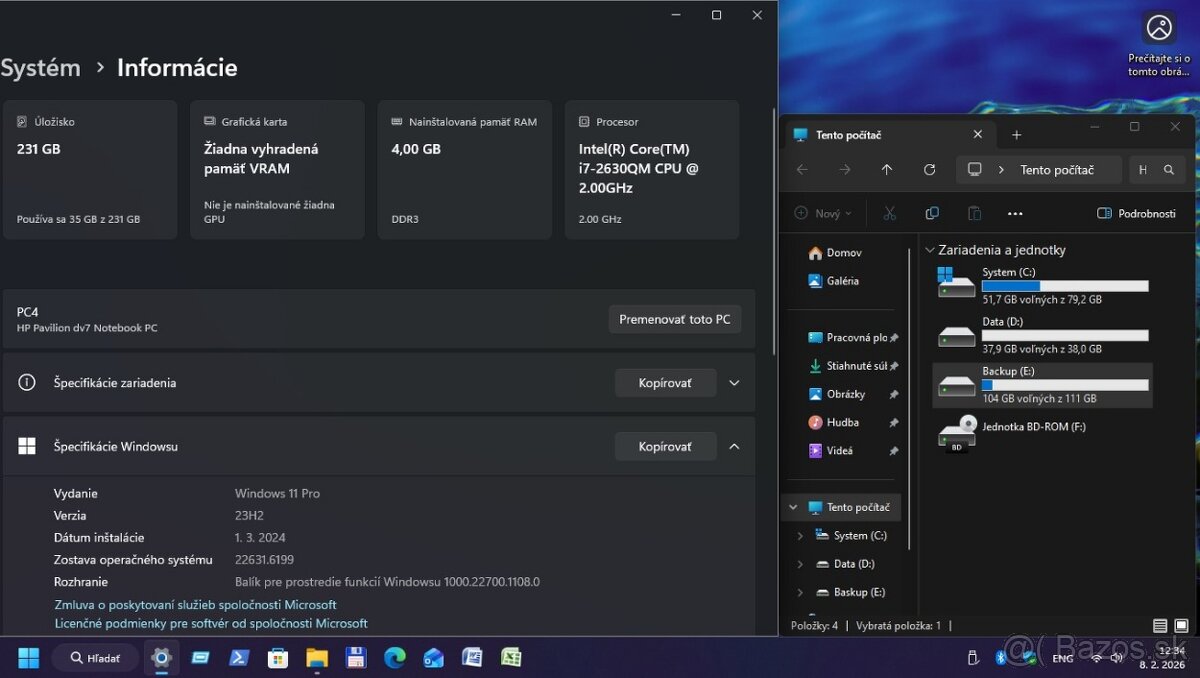Toggle the Podrobnosti details pane
This screenshot has width=1200, height=678.
click(x=1136, y=213)
